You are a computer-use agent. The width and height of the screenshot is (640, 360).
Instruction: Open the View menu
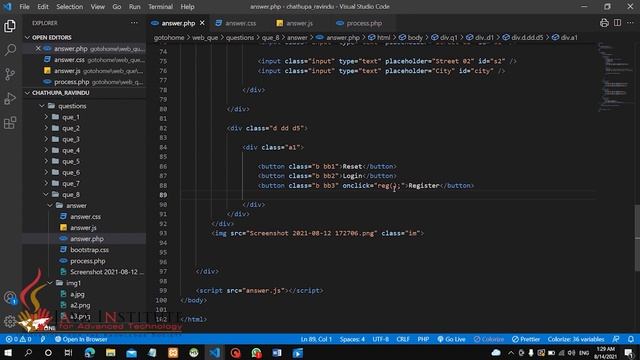[x=98, y=7]
